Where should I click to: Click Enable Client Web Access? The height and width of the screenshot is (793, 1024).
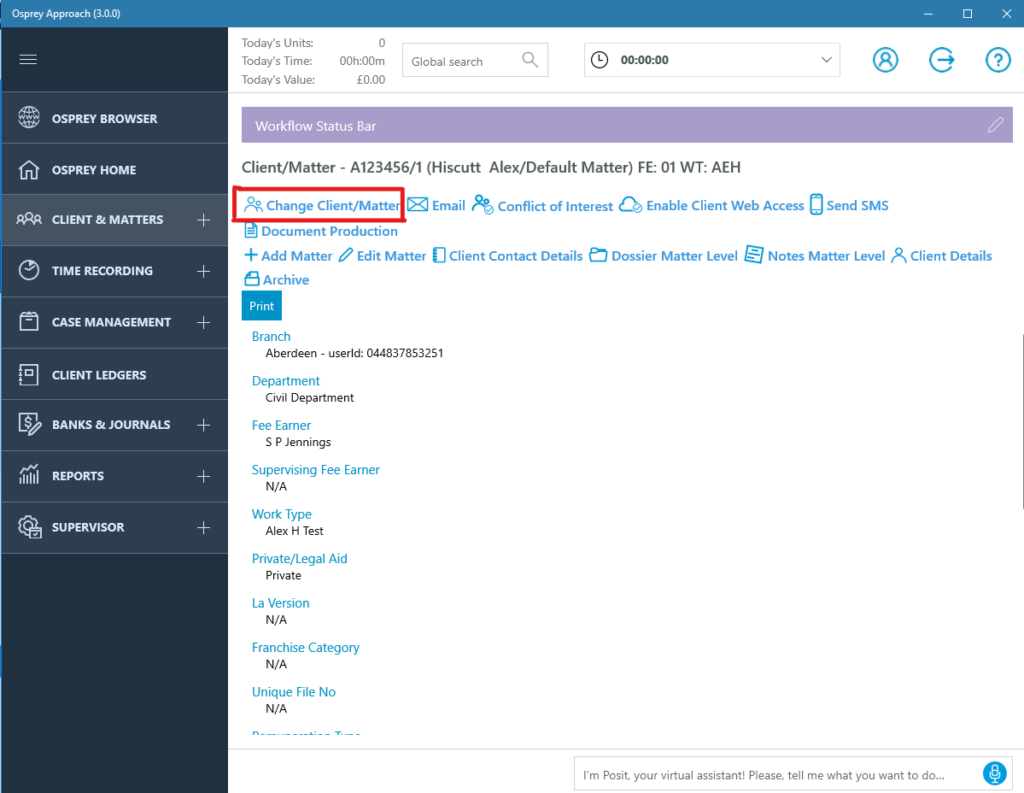pyautogui.click(x=711, y=205)
